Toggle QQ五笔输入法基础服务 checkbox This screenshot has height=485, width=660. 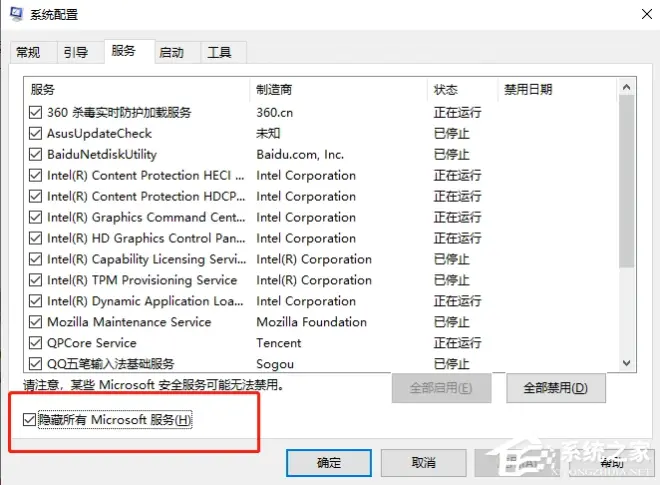pyautogui.click(x=35, y=363)
